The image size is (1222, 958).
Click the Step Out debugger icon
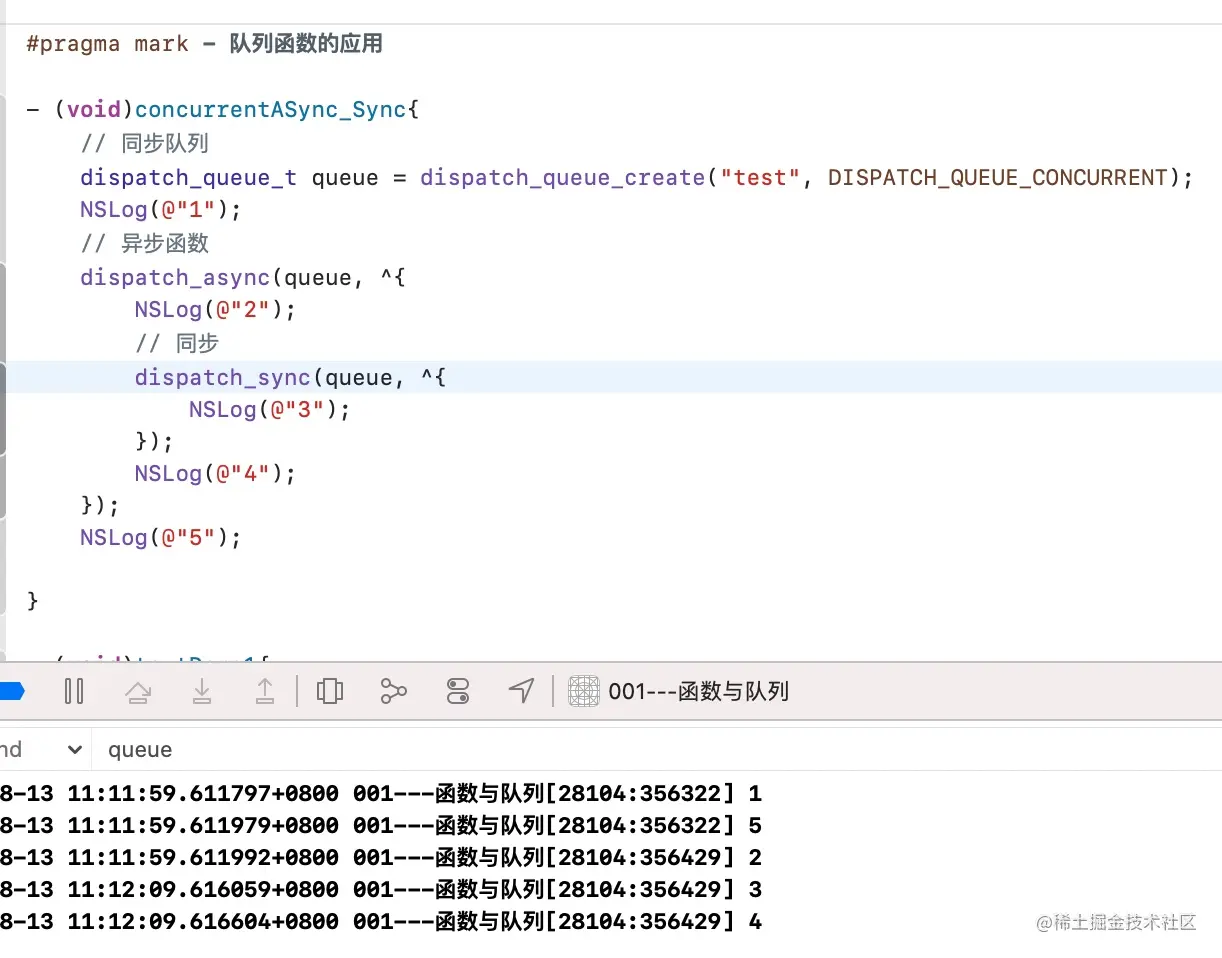(x=266, y=690)
